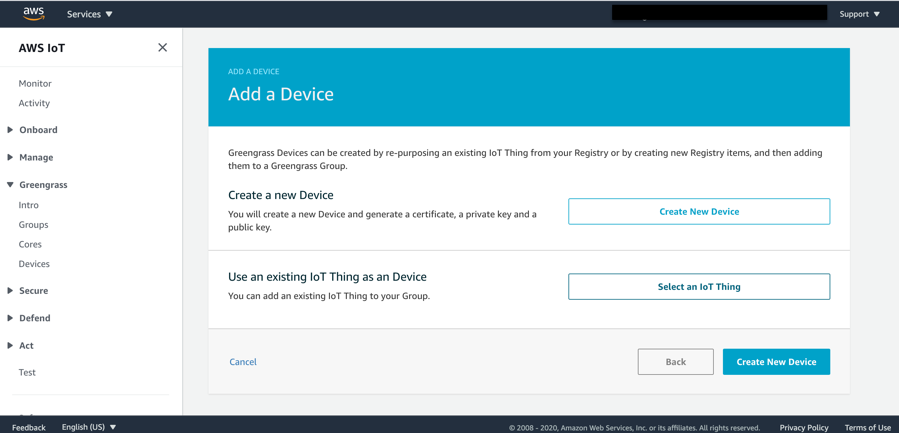Click the 'Create a new Device' heading
The width and height of the screenshot is (899, 433).
point(281,195)
